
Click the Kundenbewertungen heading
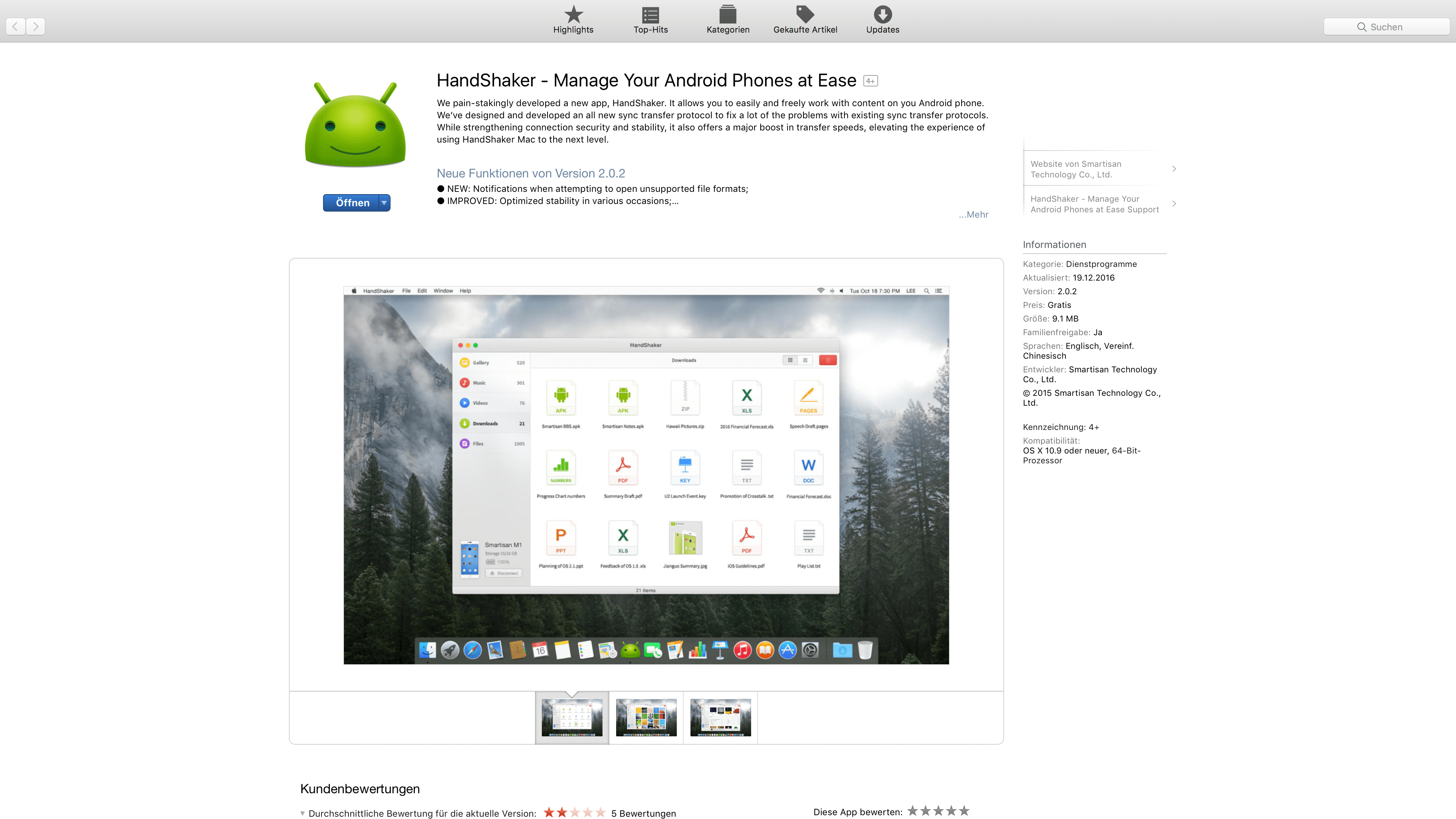click(x=359, y=789)
